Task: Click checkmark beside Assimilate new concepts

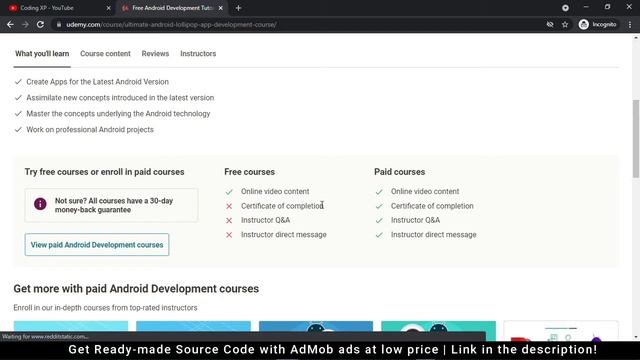Action: (x=18, y=98)
